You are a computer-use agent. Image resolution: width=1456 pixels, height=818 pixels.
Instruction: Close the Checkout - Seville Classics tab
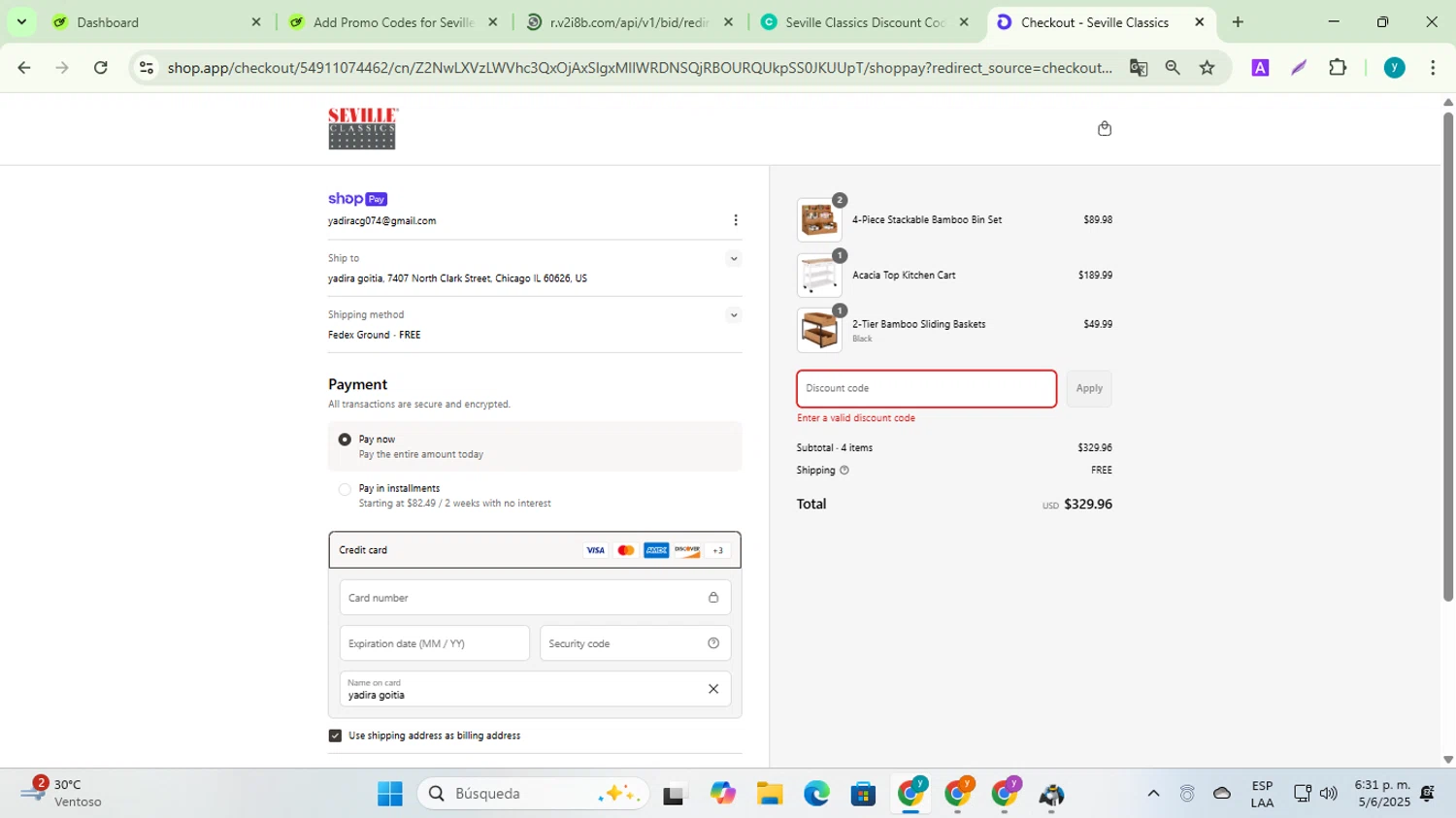click(x=1199, y=21)
